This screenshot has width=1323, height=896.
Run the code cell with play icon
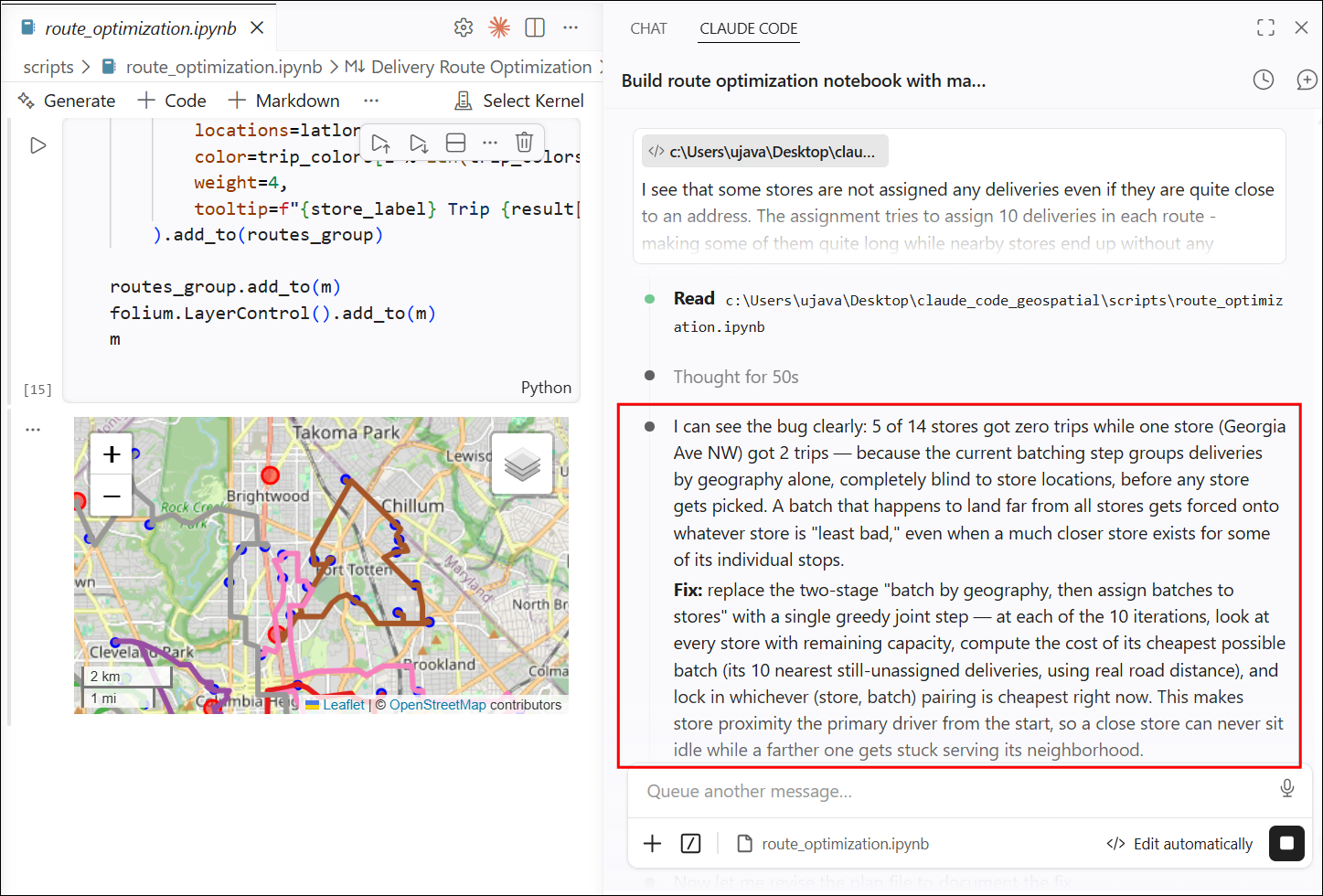pos(37,145)
